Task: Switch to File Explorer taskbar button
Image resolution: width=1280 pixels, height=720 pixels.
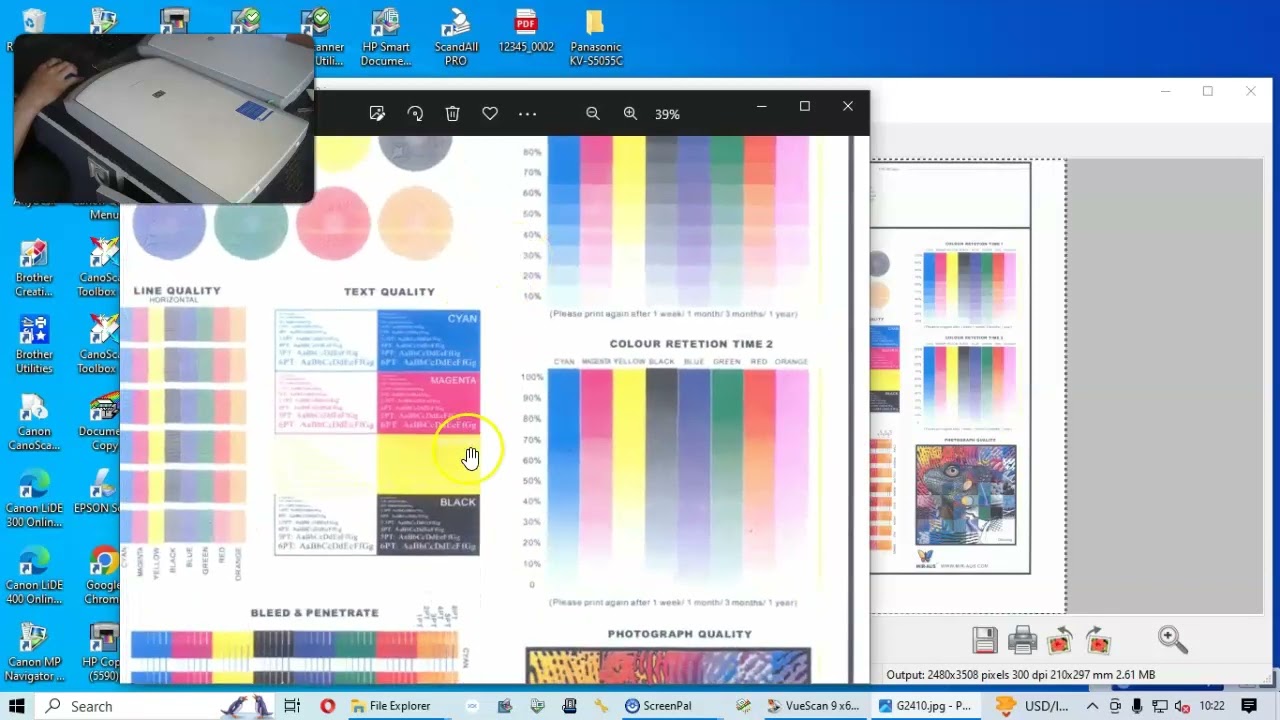Action: (x=392, y=706)
